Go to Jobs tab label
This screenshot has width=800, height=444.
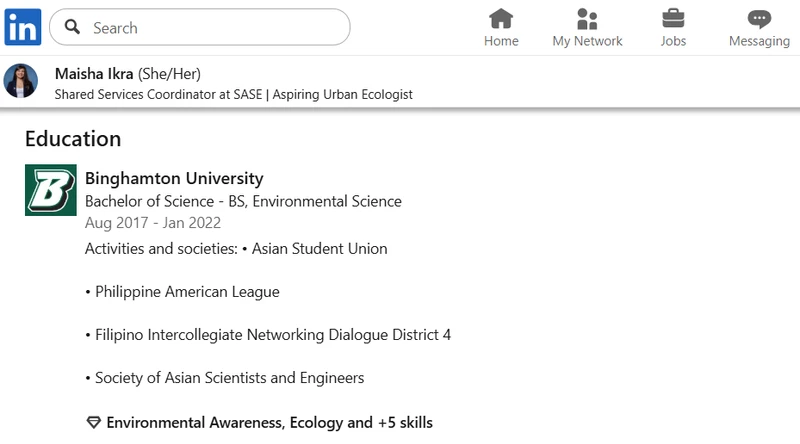[673, 41]
